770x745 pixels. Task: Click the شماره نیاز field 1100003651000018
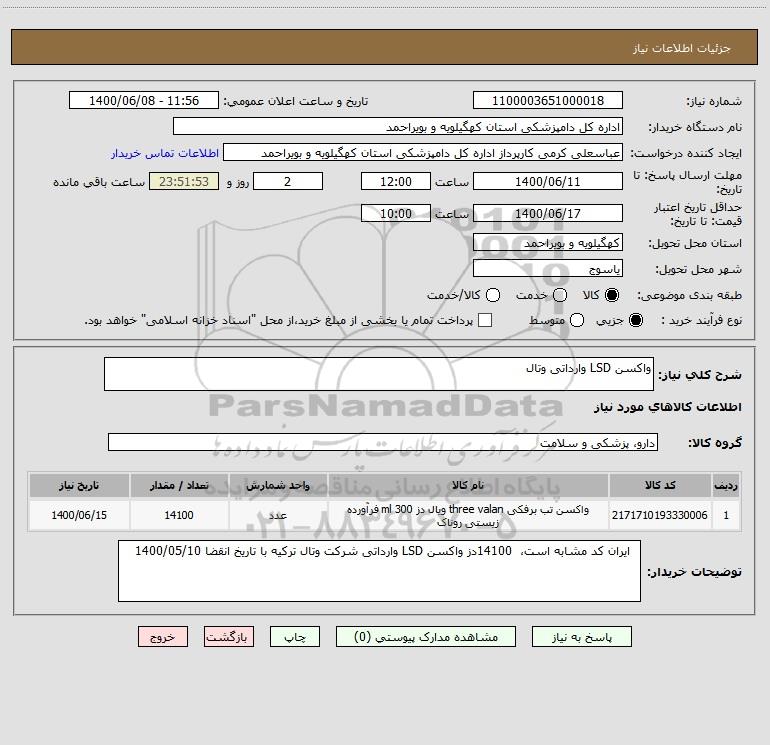[548, 100]
